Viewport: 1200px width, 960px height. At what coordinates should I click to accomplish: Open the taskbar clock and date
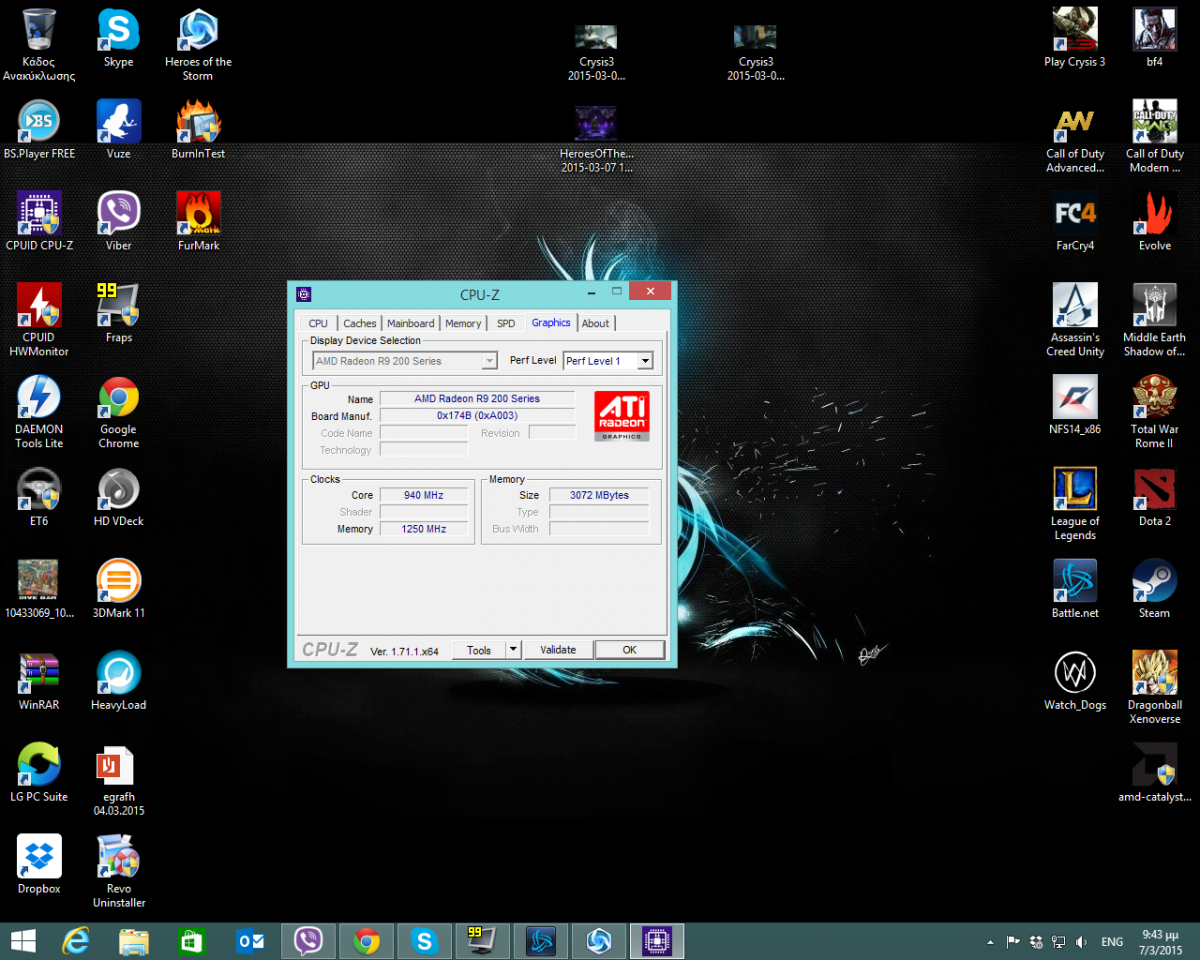pos(1160,941)
